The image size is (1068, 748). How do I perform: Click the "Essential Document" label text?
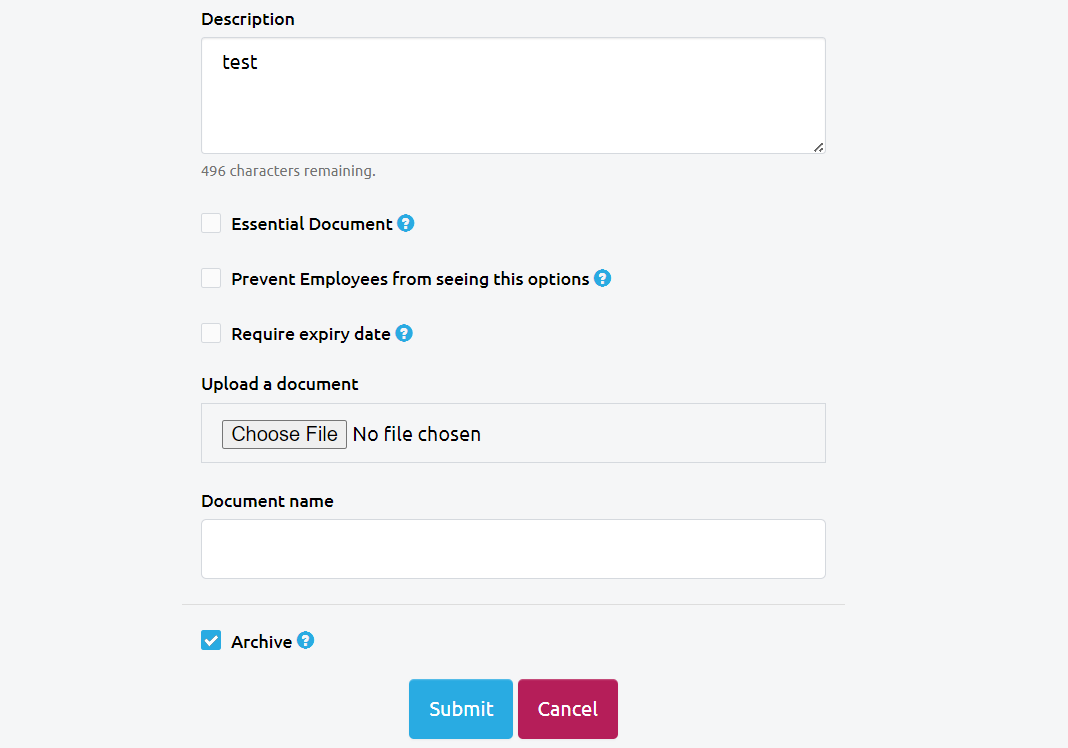click(312, 224)
